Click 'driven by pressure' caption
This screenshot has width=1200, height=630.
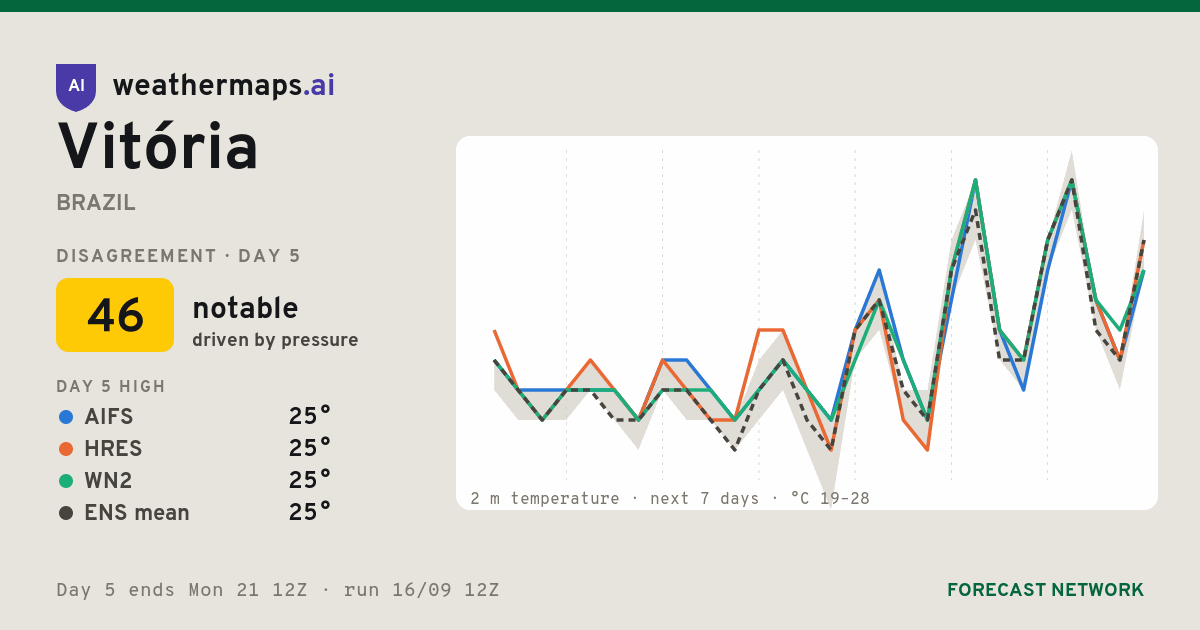(275, 340)
